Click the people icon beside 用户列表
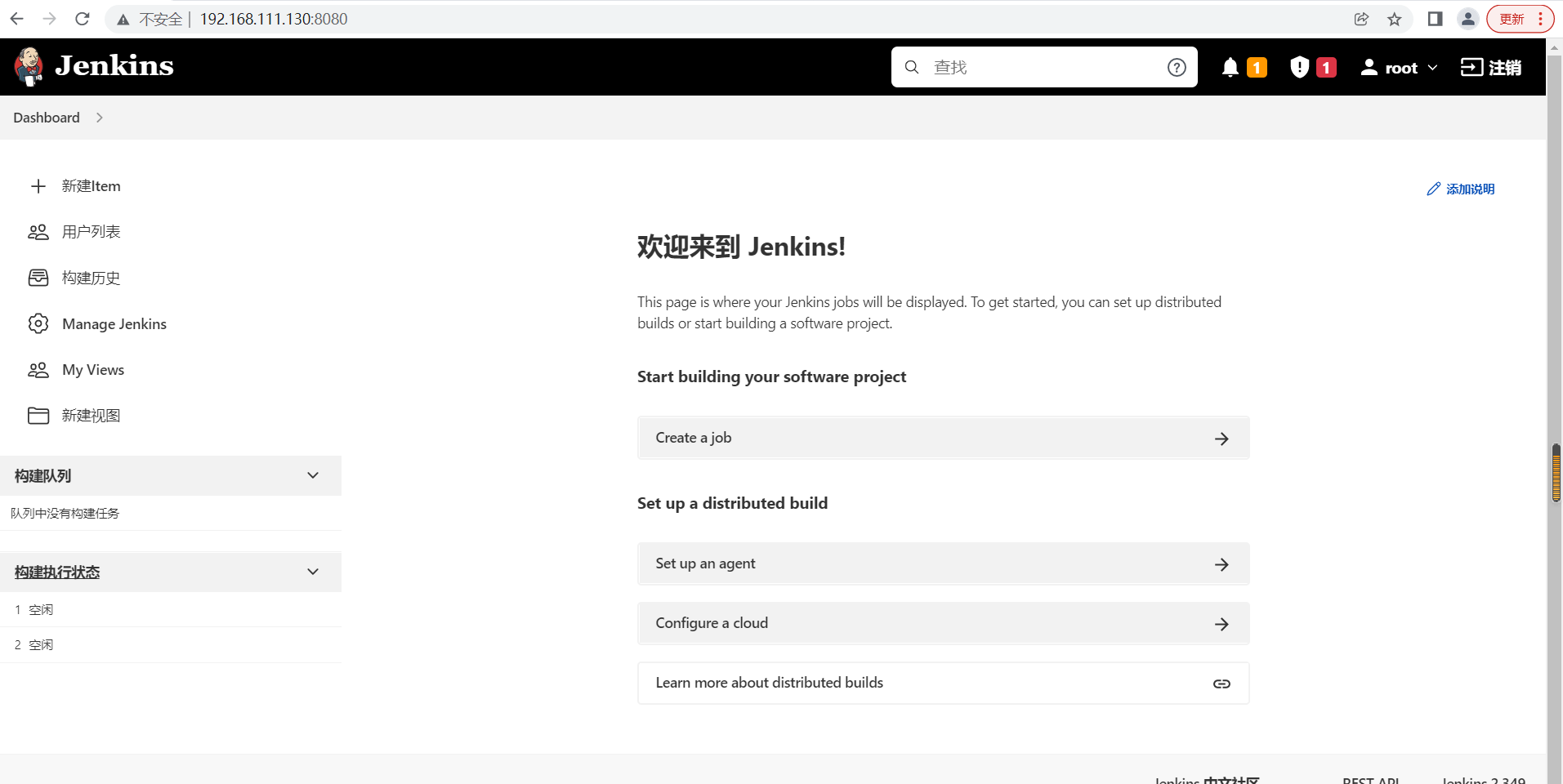 (38, 232)
